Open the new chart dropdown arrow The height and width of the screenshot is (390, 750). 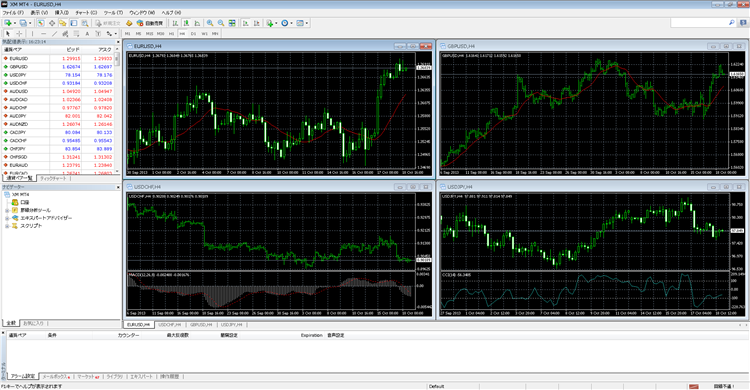point(15,23)
